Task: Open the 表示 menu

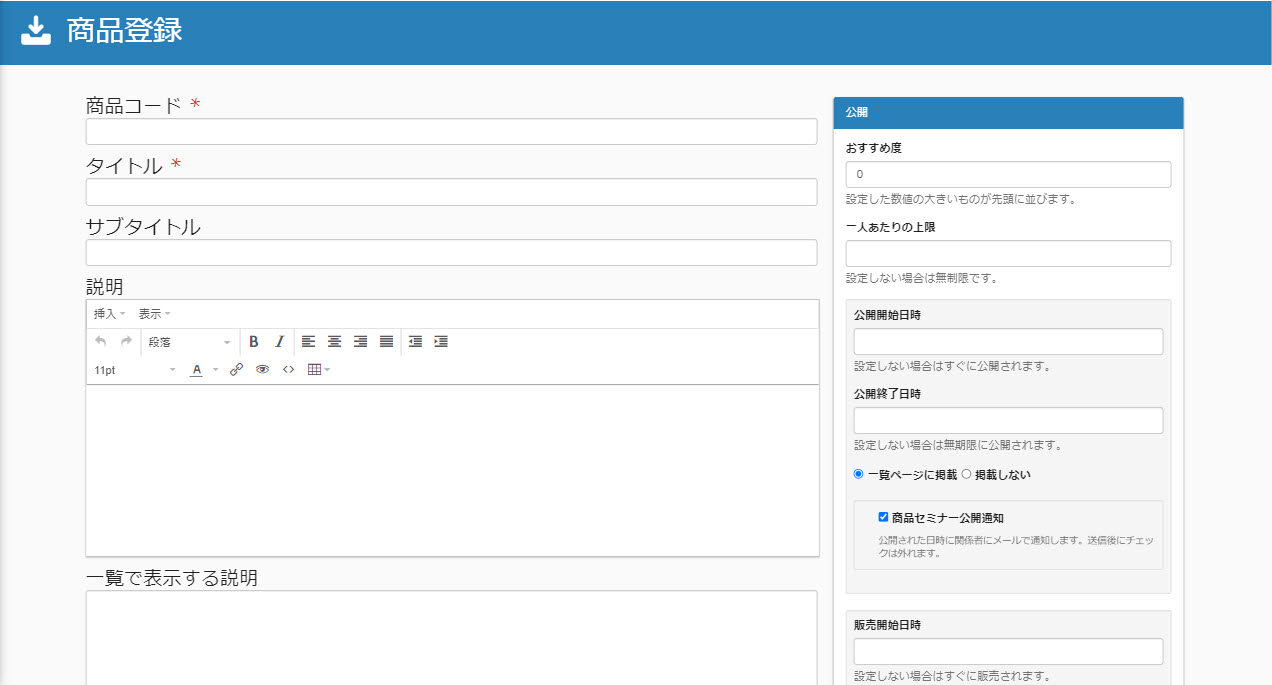Action: [x=154, y=314]
